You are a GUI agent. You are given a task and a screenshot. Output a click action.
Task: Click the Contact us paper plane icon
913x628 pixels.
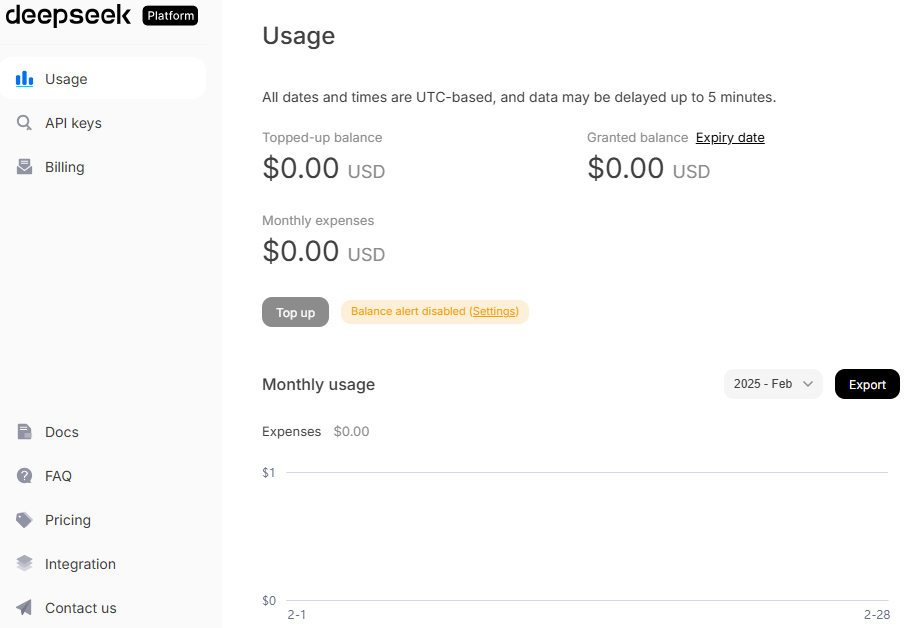[x=25, y=608]
